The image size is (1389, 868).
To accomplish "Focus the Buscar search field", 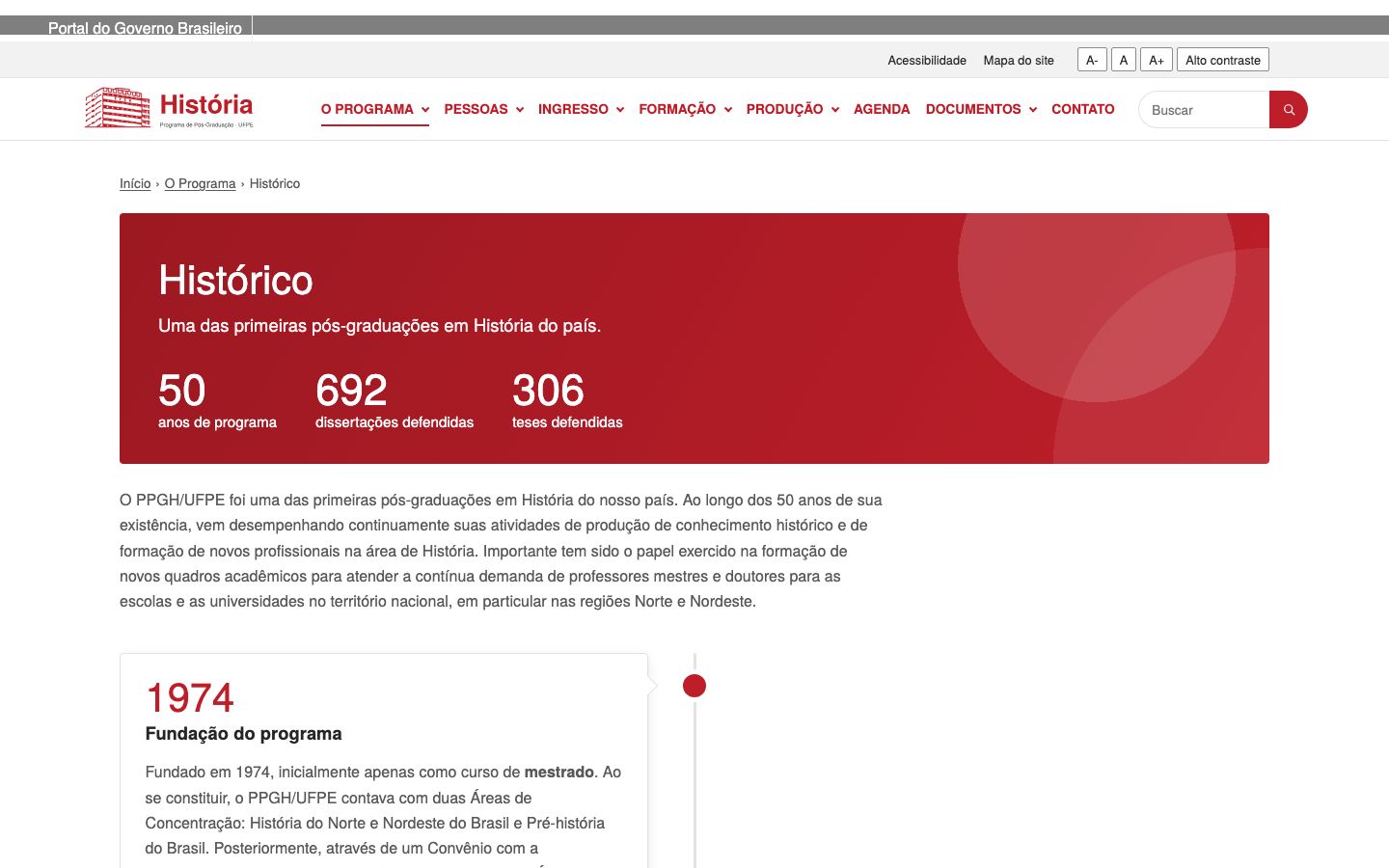I will point(1204,110).
